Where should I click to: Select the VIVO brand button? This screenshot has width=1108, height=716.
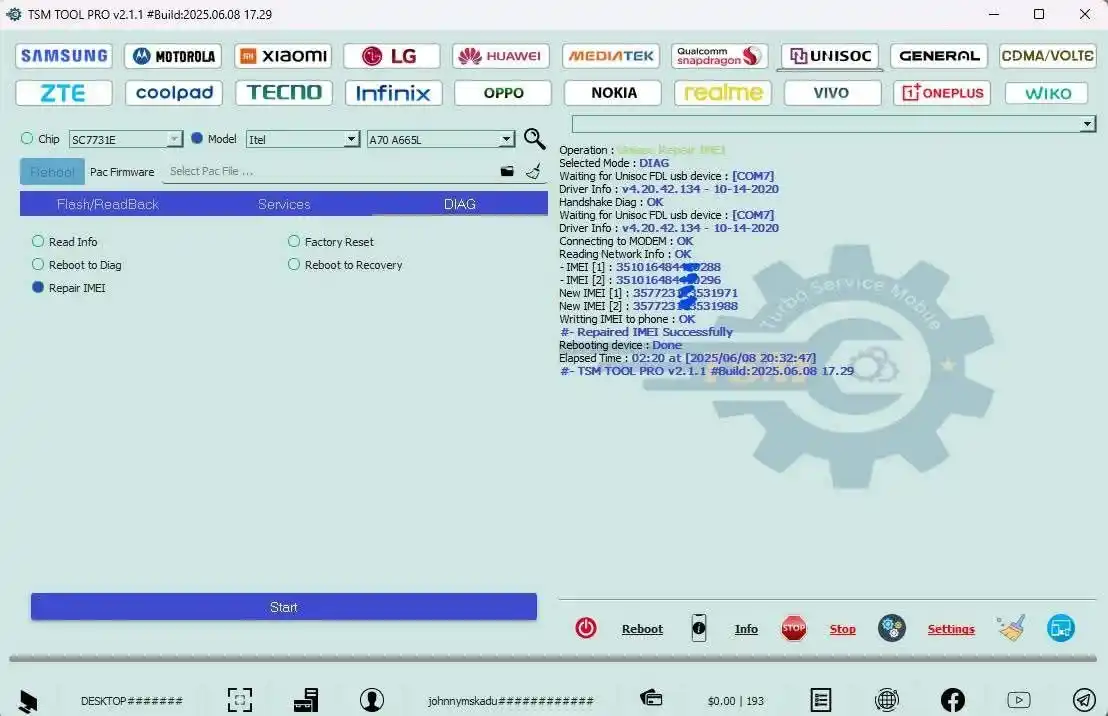[832, 93]
